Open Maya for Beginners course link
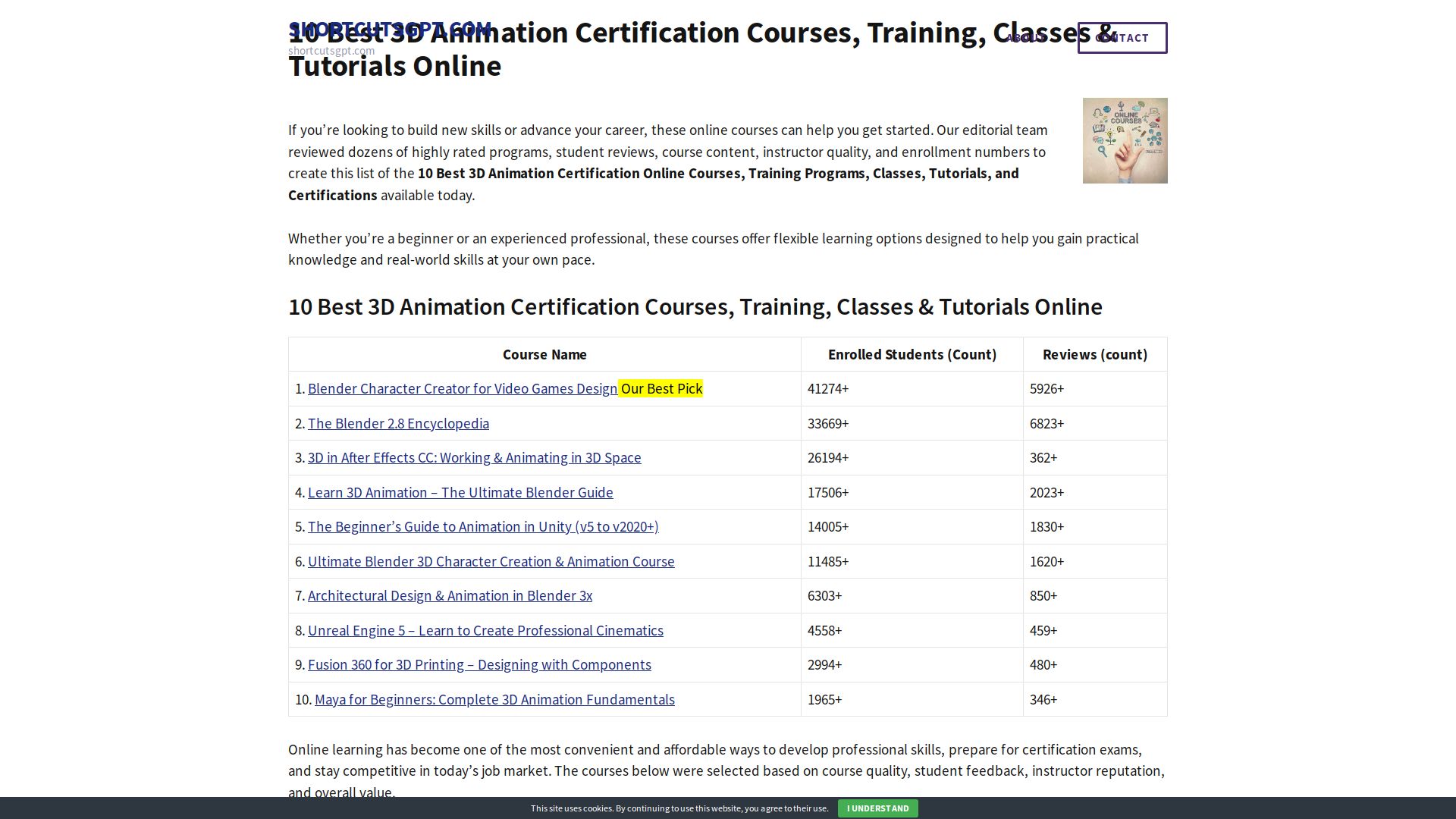Screen dimensions: 1456x819 click(x=494, y=700)
